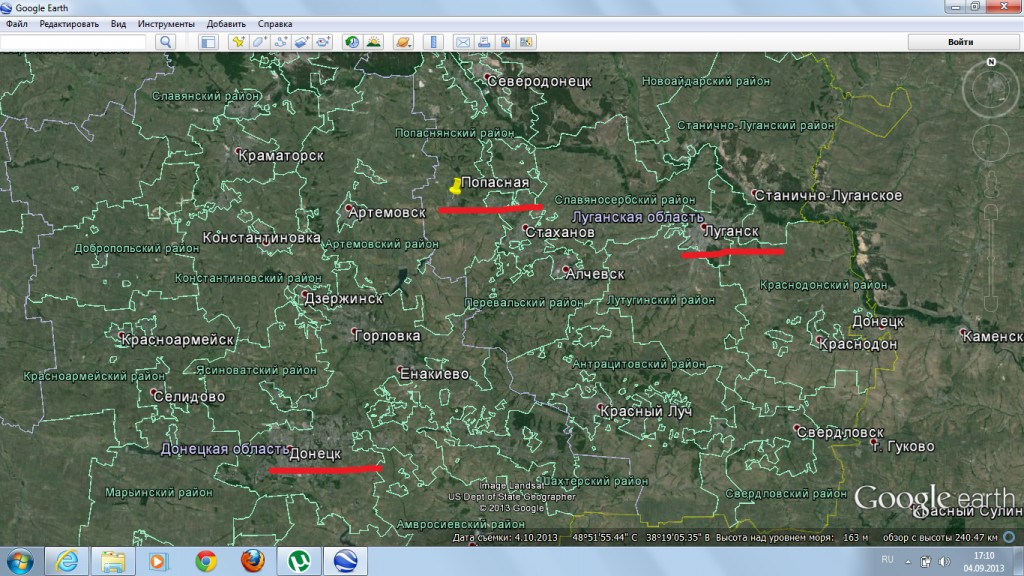Image resolution: width=1024 pixels, height=576 pixels.
Task: Select the Add Path tool
Action: point(280,42)
